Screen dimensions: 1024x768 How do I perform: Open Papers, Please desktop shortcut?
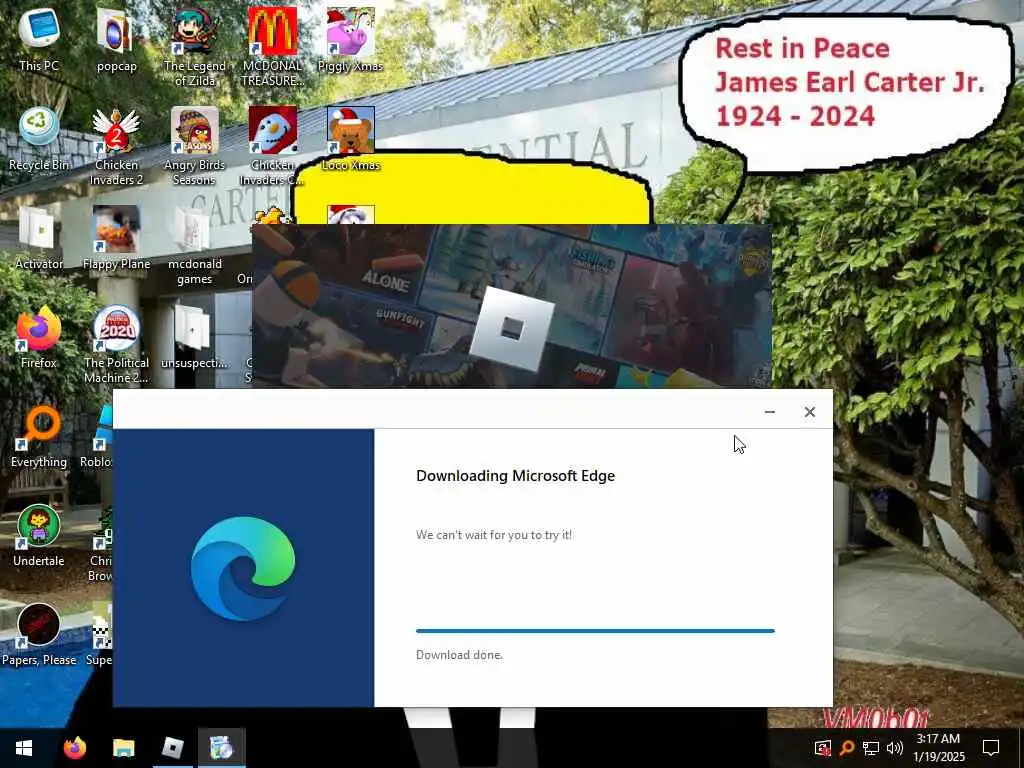[x=39, y=635]
